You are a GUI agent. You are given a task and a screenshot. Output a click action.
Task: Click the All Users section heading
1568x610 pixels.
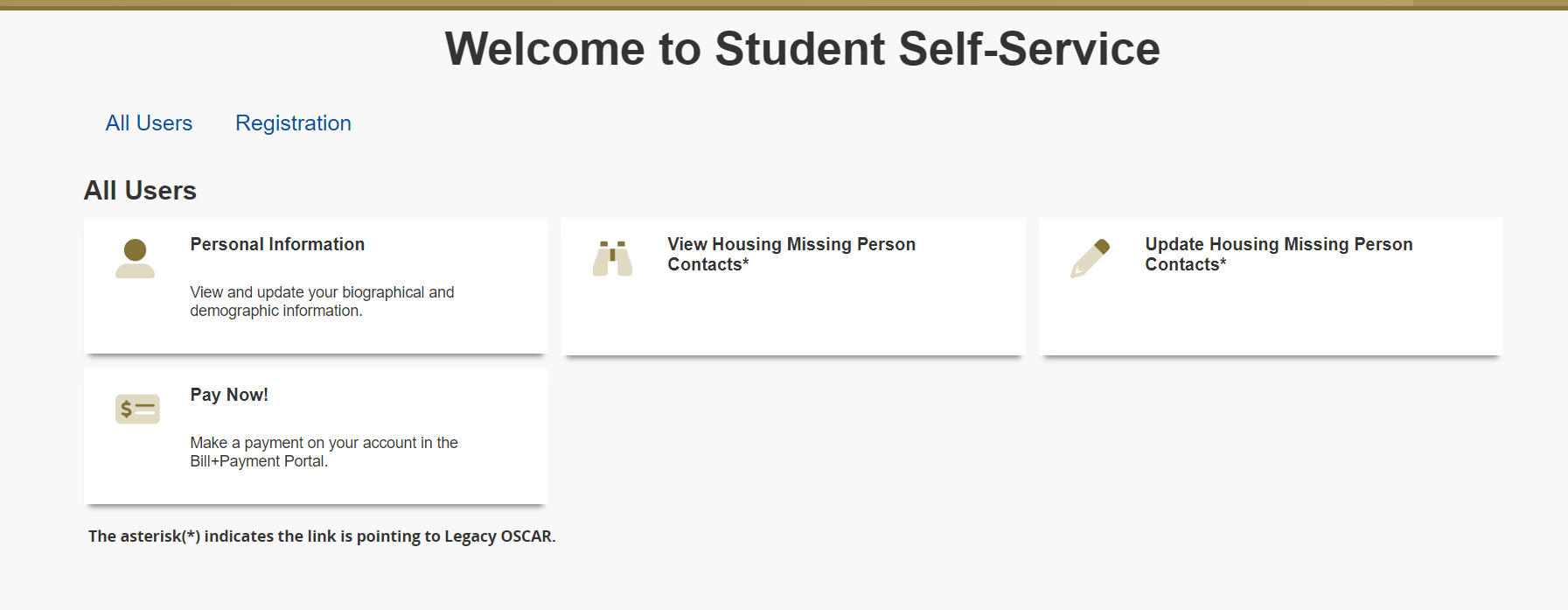coord(140,191)
